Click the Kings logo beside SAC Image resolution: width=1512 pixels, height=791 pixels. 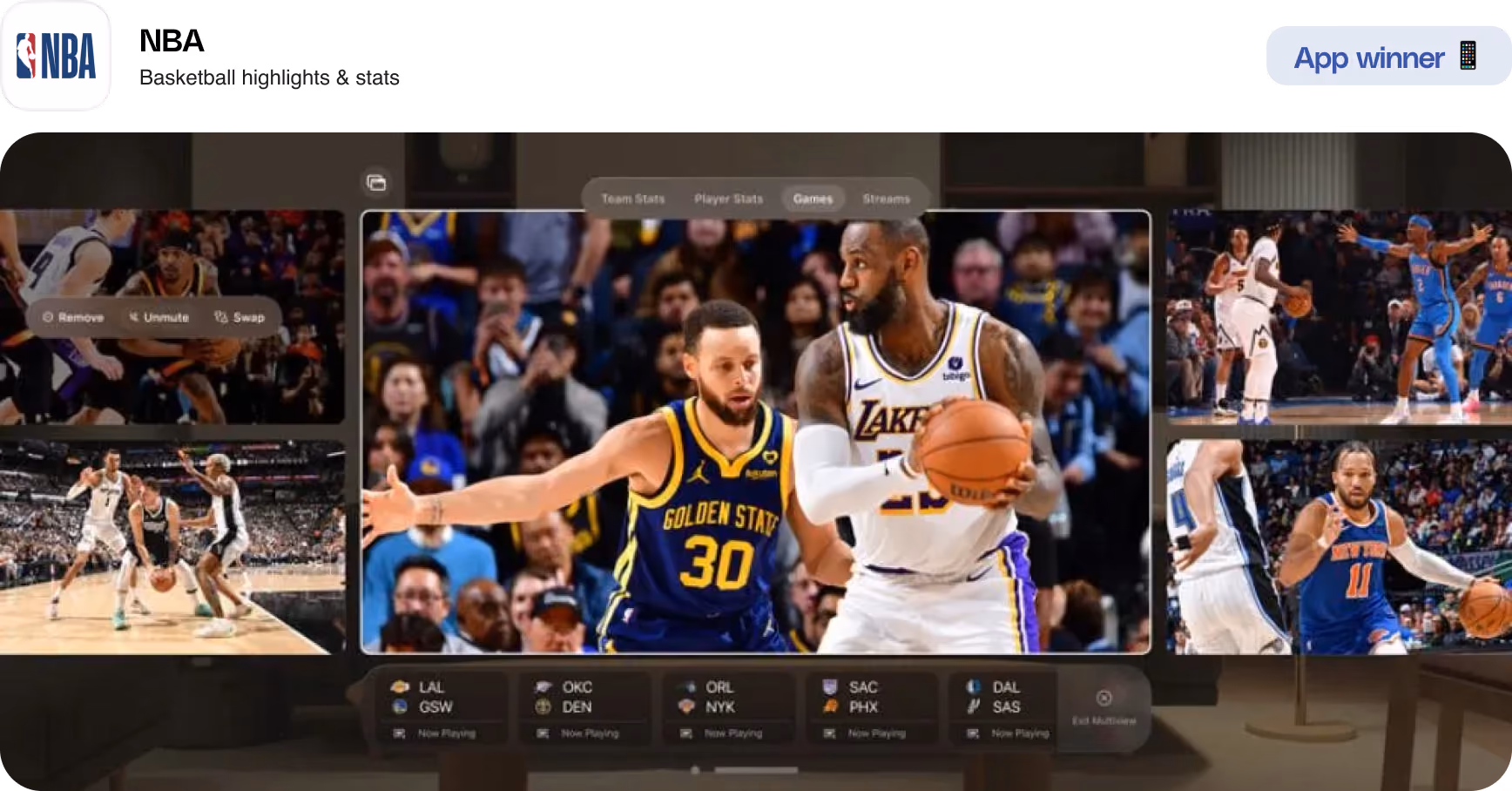830,686
